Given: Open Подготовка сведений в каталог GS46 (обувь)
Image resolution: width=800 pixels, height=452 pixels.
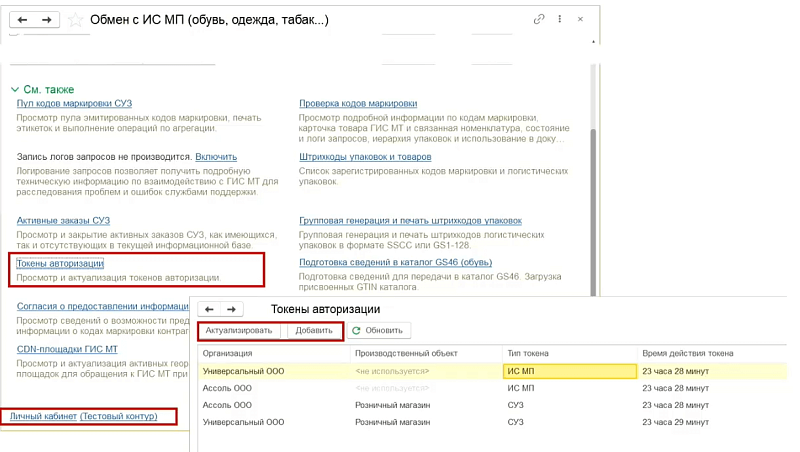Looking at the screenshot, I should [x=395, y=263].
